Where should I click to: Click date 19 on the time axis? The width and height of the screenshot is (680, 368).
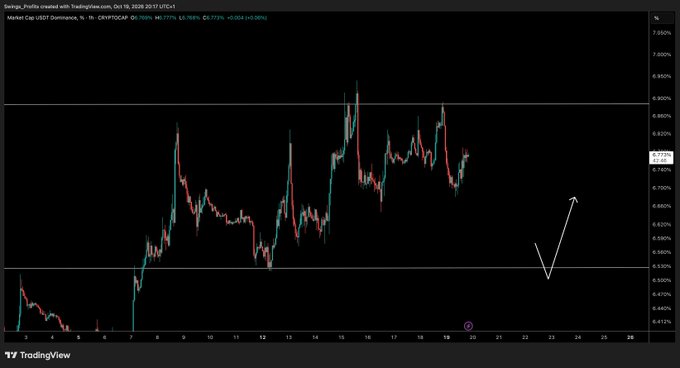(447, 337)
